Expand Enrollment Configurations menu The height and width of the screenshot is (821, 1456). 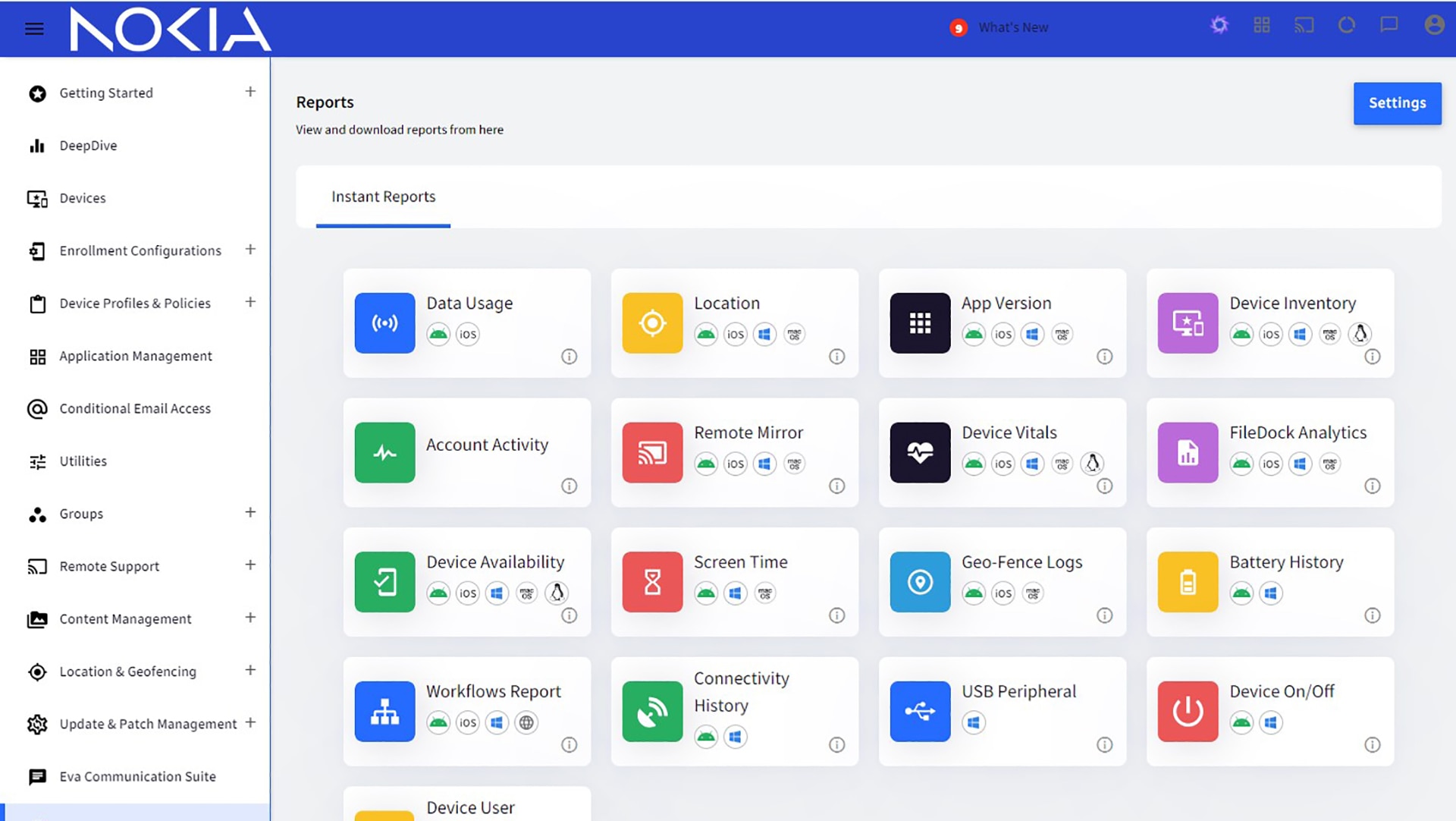250,250
